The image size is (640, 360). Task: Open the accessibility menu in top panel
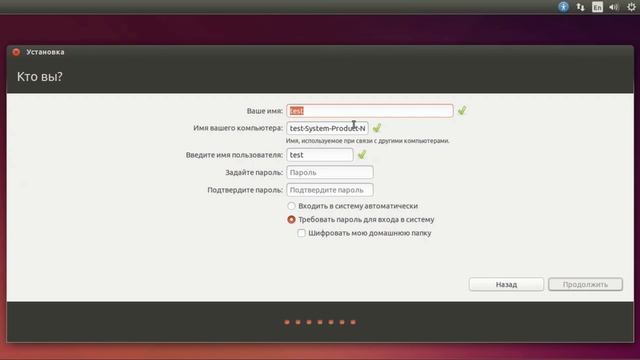click(563, 7)
